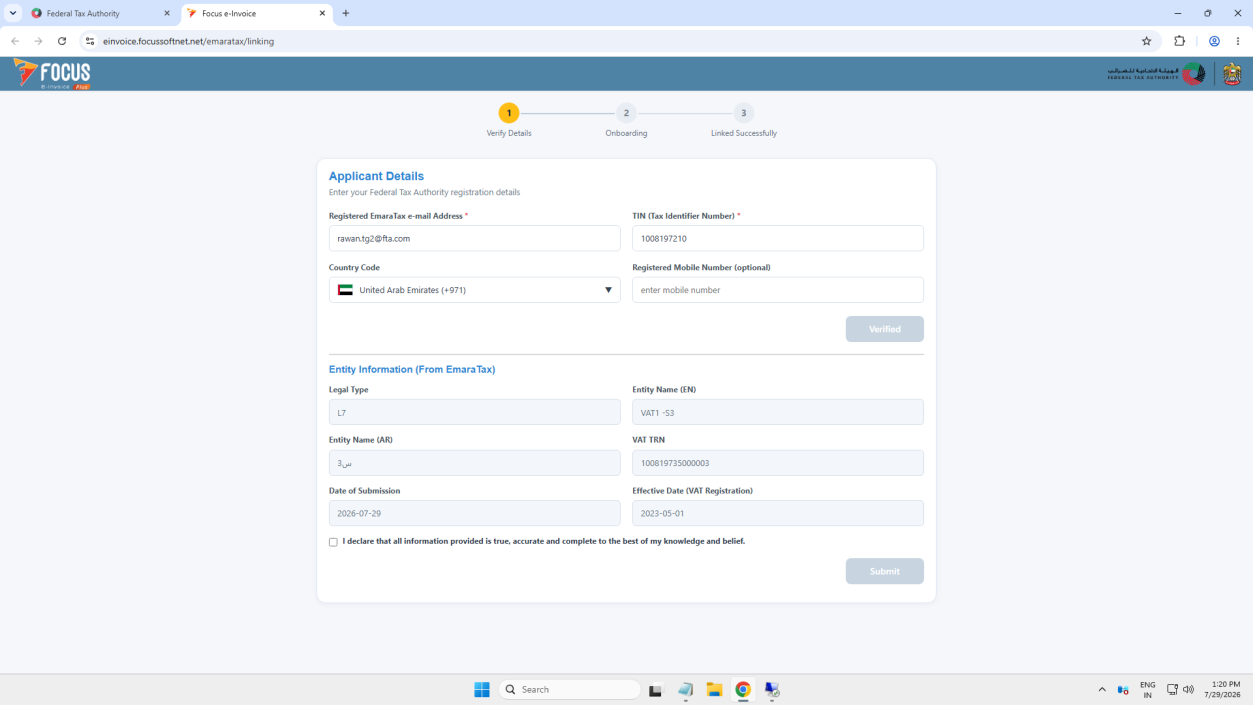Image resolution: width=1253 pixels, height=705 pixels.
Task: Click the Verified button
Action: pyautogui.click(x=884, y=329)
